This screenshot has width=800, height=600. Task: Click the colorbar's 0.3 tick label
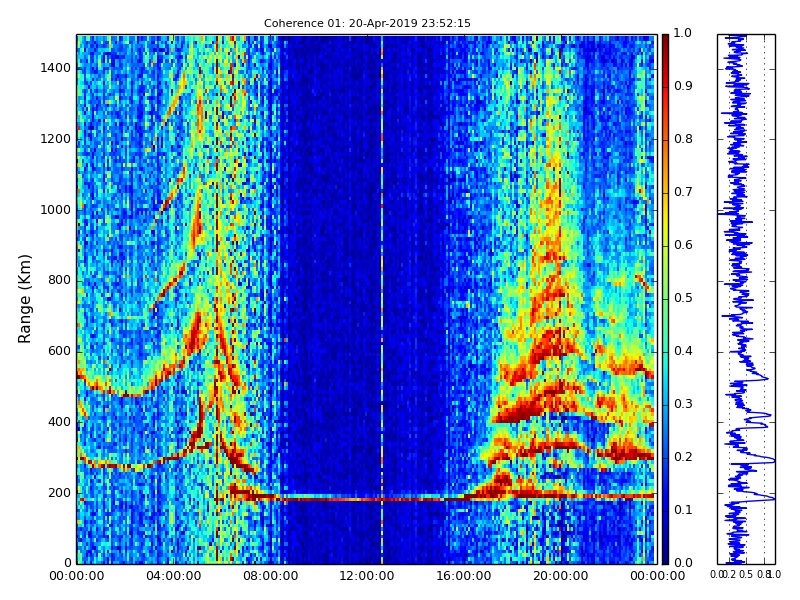pos(683,405)
